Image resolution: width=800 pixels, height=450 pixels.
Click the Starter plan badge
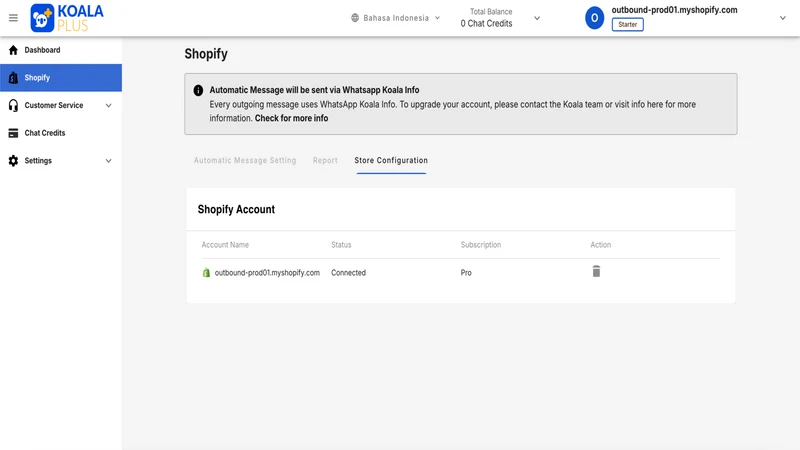628,24
